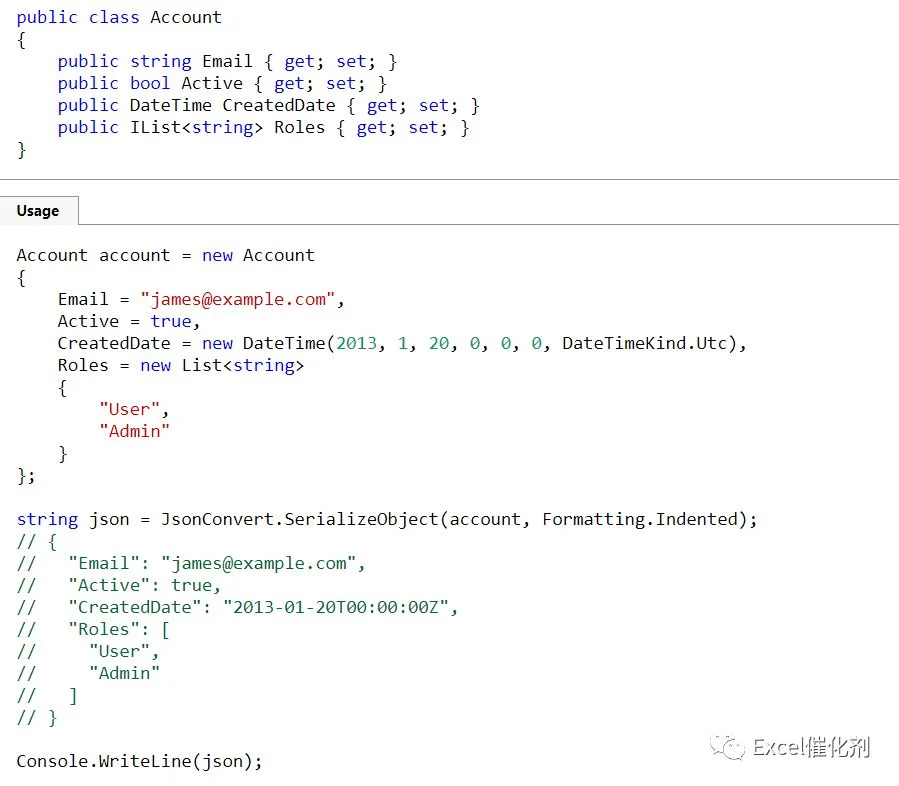Click the "Account account = new Account" line
899x786 pixels.
click(x=166, y=255)
